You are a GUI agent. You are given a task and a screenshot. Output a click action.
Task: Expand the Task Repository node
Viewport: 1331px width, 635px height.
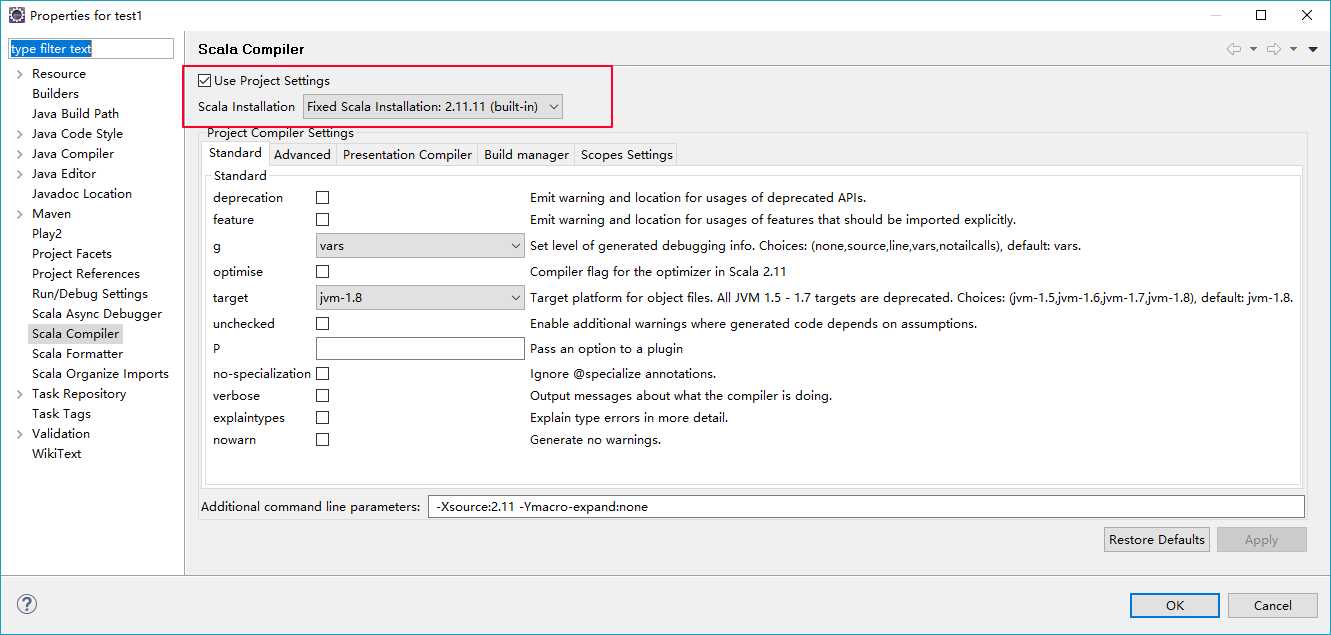[19, 394]
